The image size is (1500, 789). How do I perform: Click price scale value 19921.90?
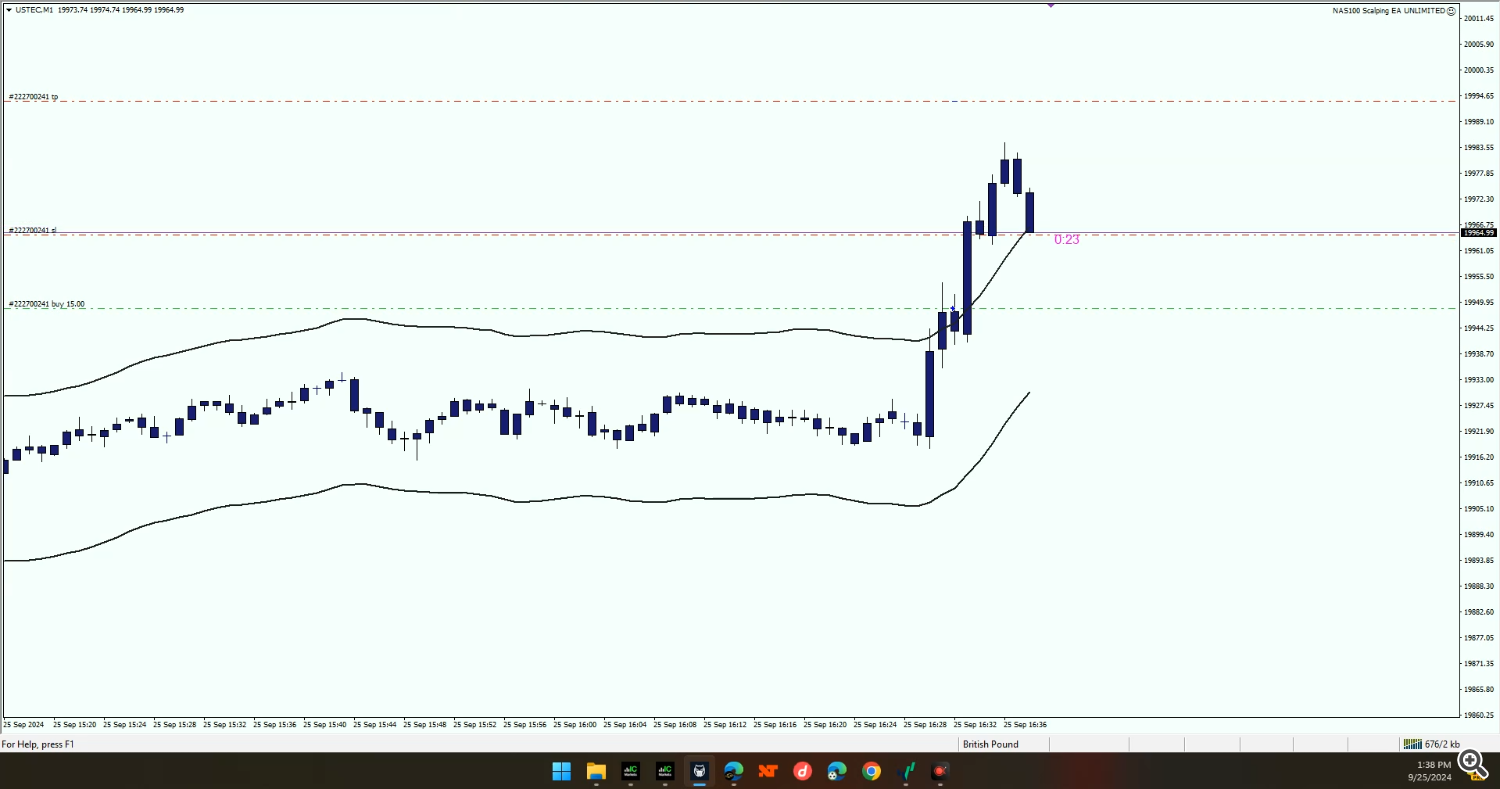1479,431
